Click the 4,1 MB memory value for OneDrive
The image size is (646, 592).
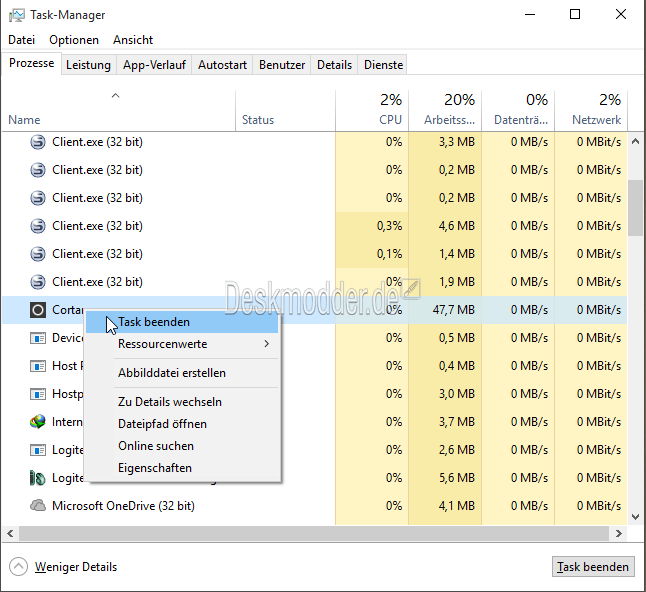click(456, 505)
